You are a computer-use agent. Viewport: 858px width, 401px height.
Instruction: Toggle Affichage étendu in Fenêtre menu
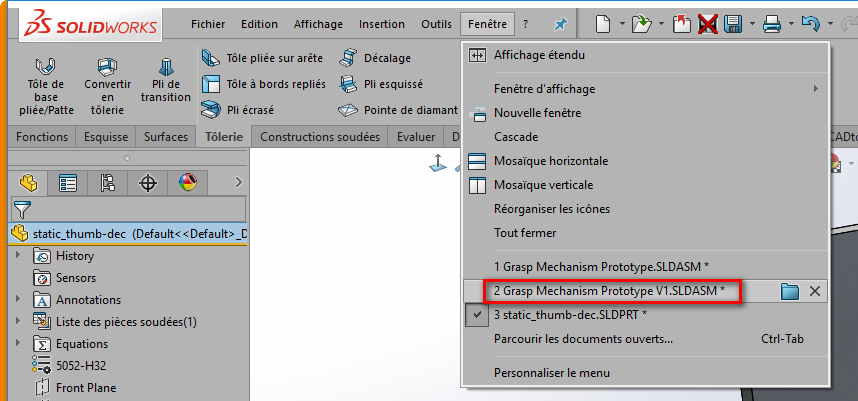click(x=538, y=55)
